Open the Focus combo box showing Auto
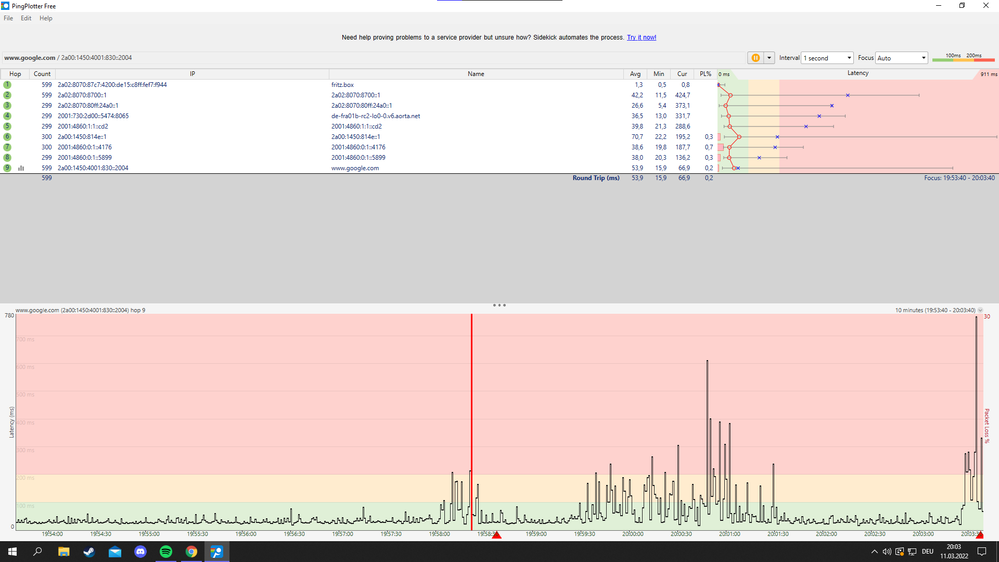999x562 pixels. point(902,57)
